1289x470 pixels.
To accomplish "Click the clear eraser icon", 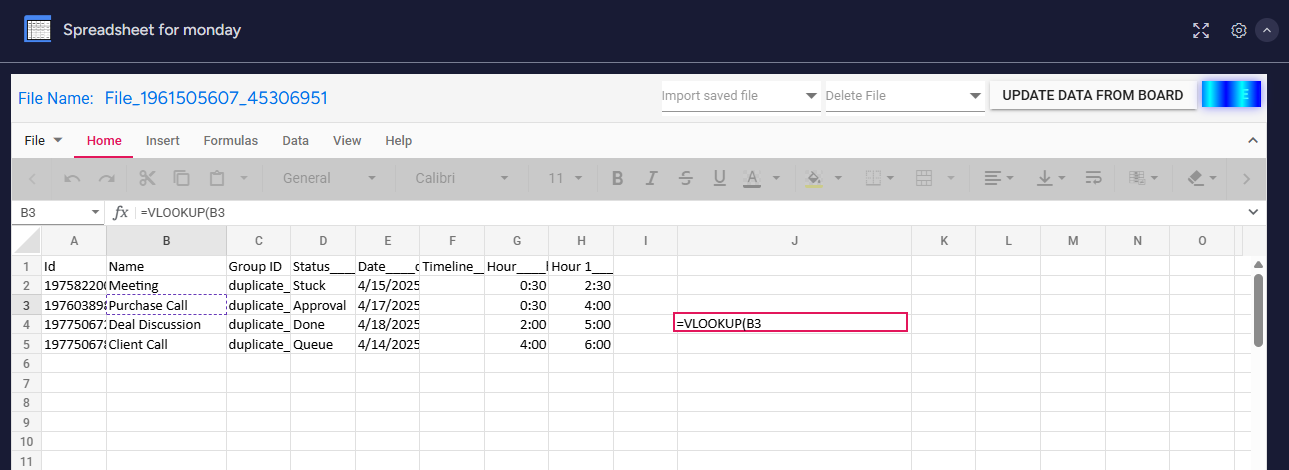I will (x=1196, y=178).
